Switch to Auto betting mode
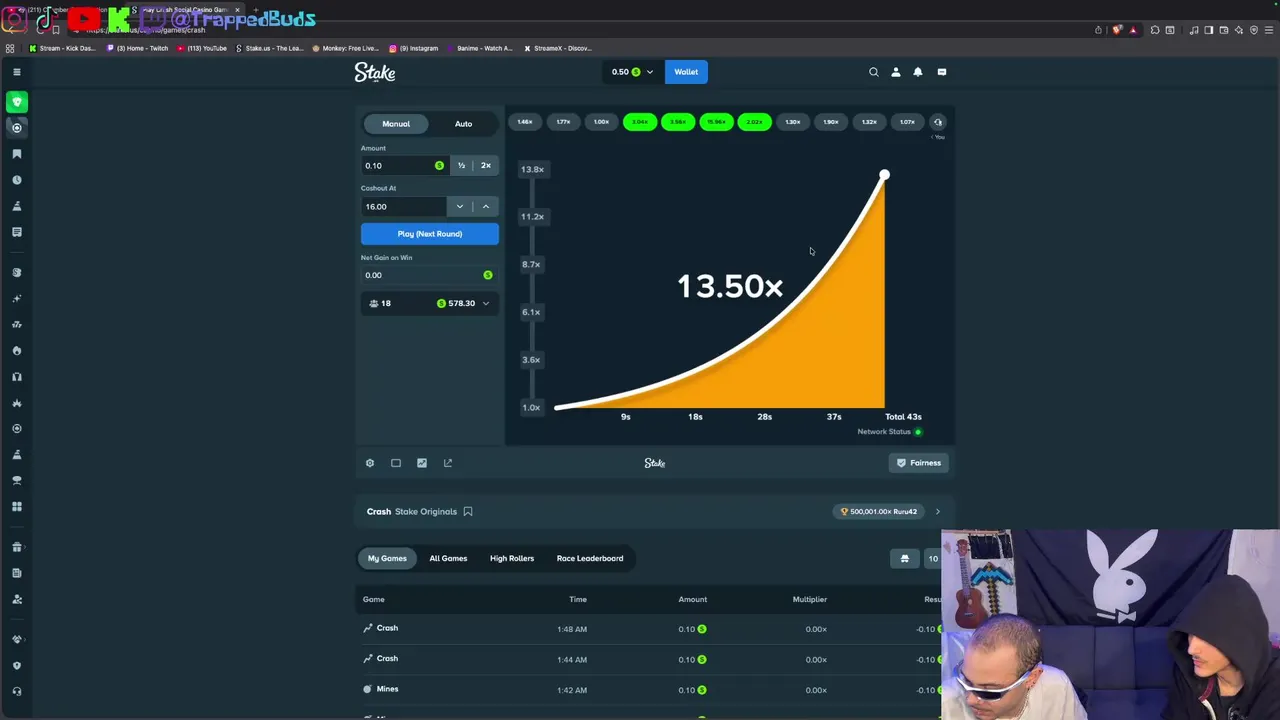1280x720 pixels. click(x=464, y=124)
